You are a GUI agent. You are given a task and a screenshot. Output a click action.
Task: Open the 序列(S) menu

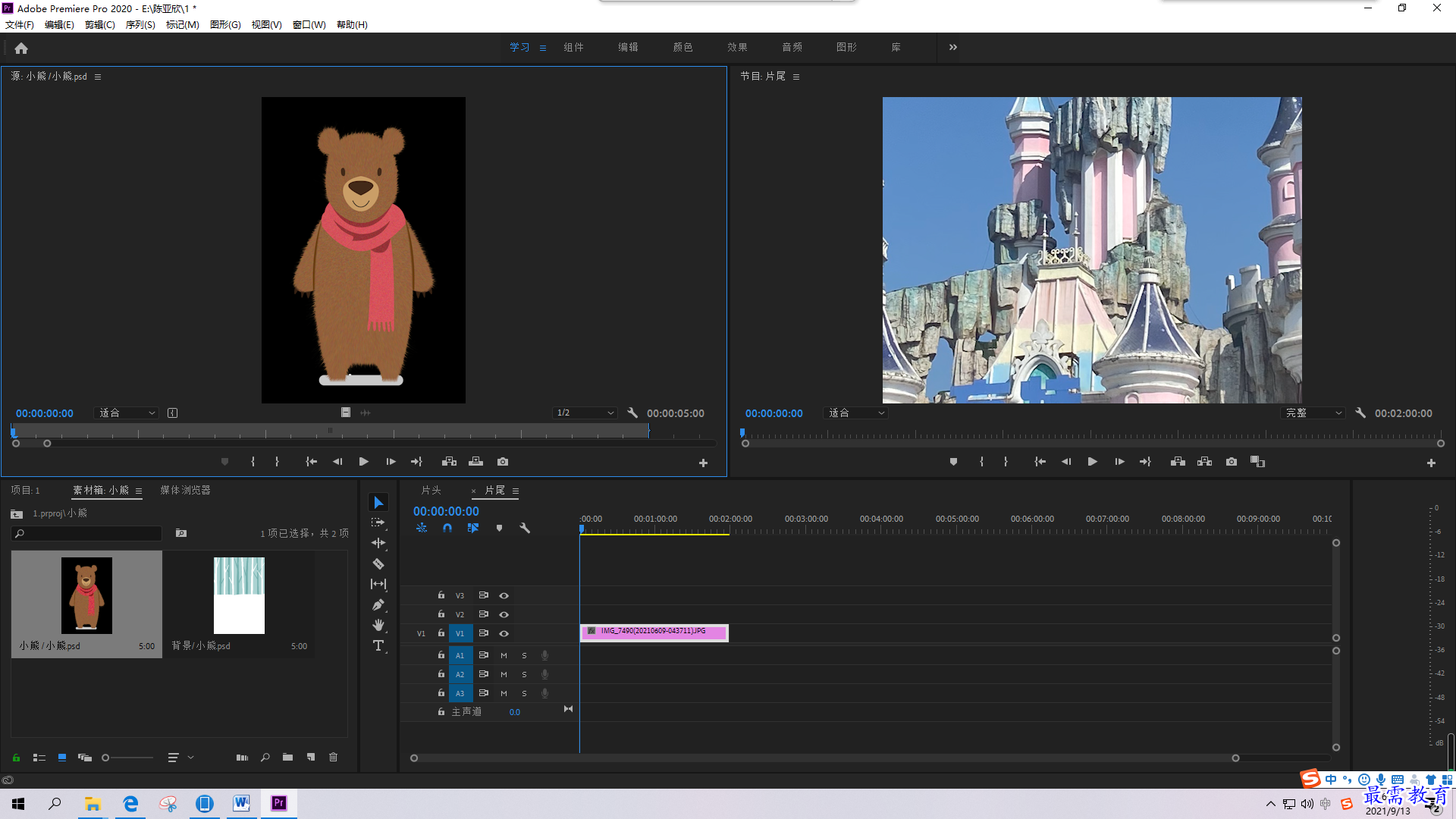[140, 25]
